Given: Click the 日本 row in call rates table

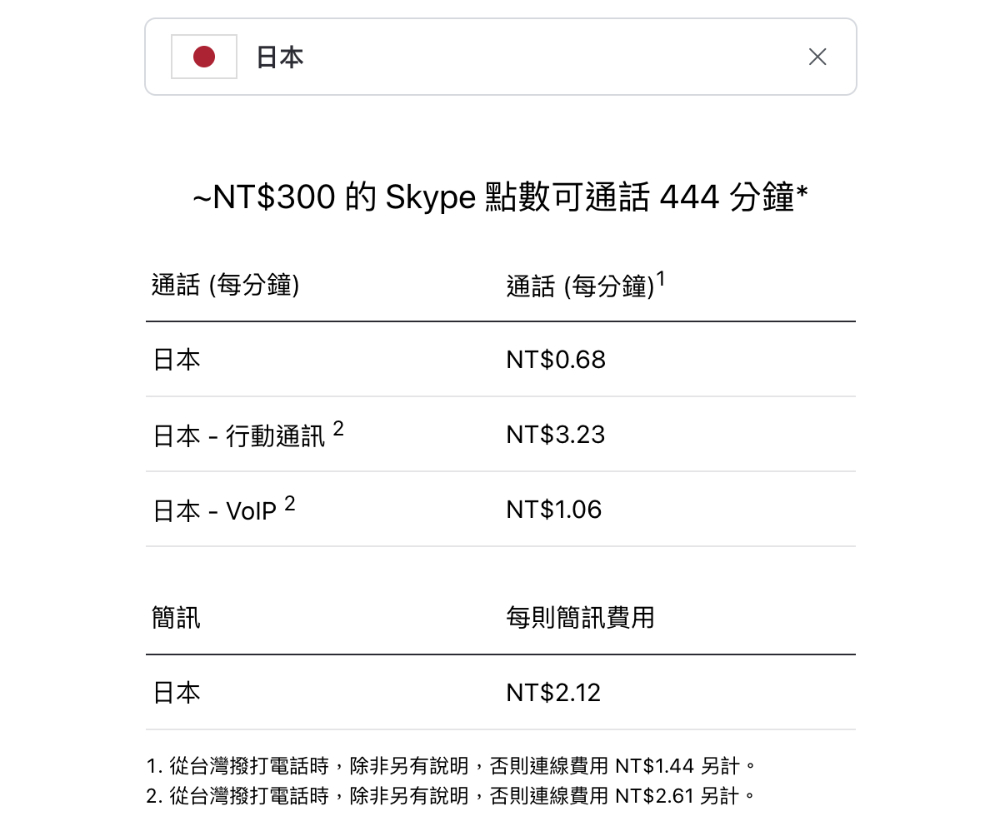Looking at the screenshot, I should [x=501, y=360].
